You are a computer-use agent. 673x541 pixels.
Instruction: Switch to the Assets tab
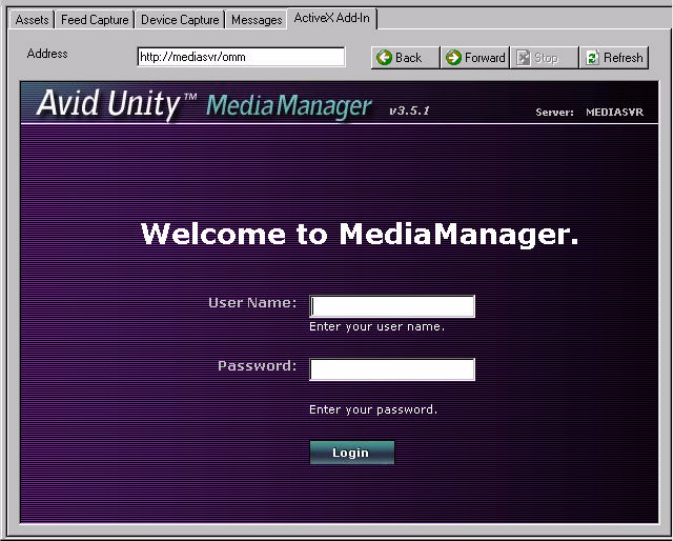click(32, 20)
